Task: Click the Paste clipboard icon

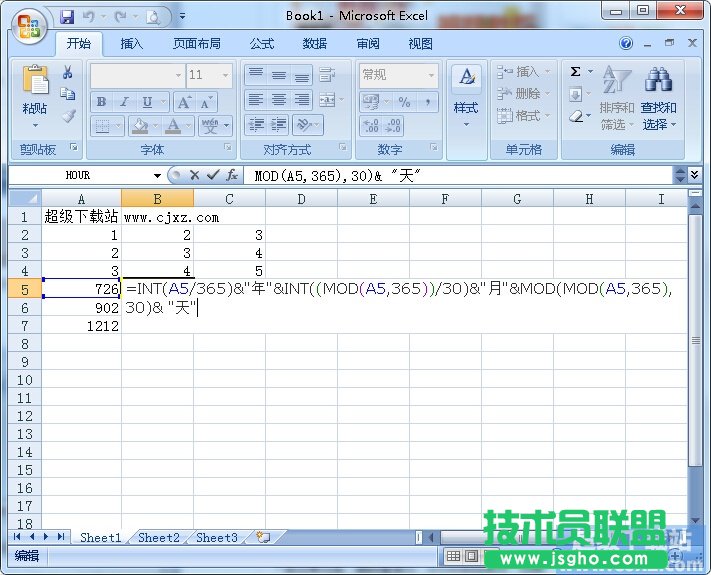Action: click(35, 84)
